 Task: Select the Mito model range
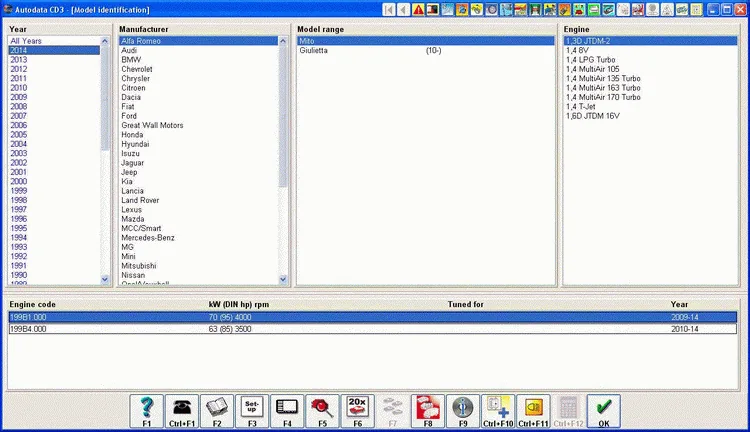[x=425, y=41]
